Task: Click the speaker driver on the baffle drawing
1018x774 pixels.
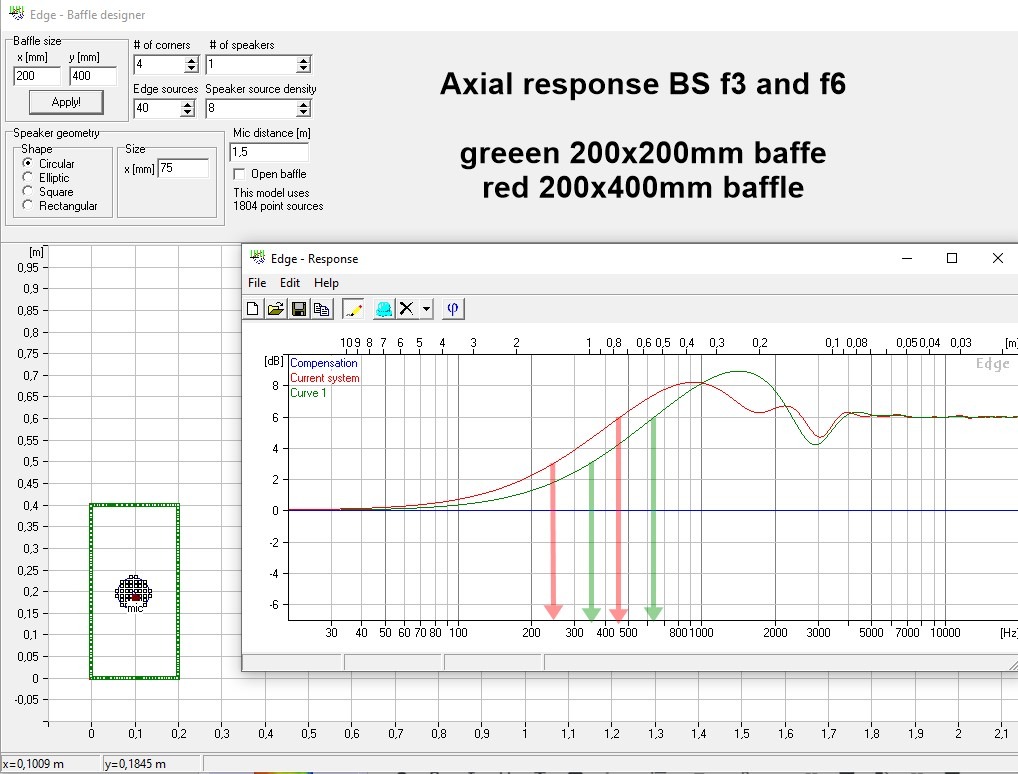Action: (x=134, y=592)
